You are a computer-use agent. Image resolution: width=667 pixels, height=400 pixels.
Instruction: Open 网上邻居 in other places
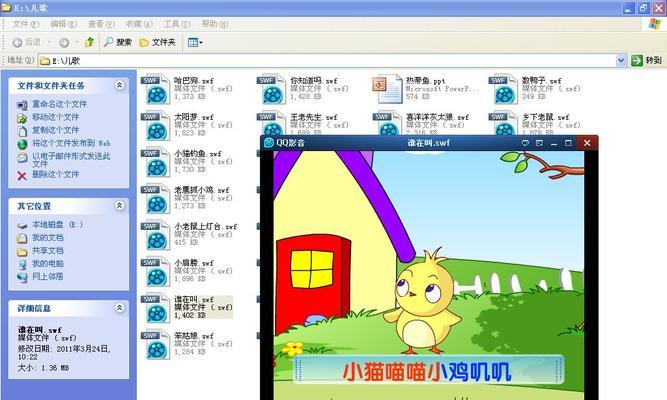tap(48, 277)
